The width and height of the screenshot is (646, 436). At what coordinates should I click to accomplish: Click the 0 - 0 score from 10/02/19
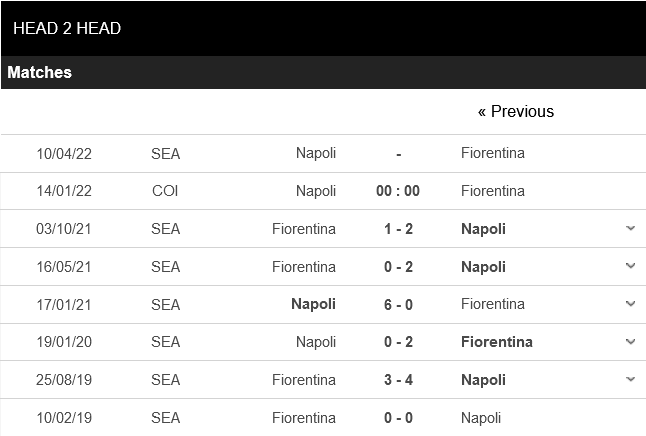click(x=399, y=417)
